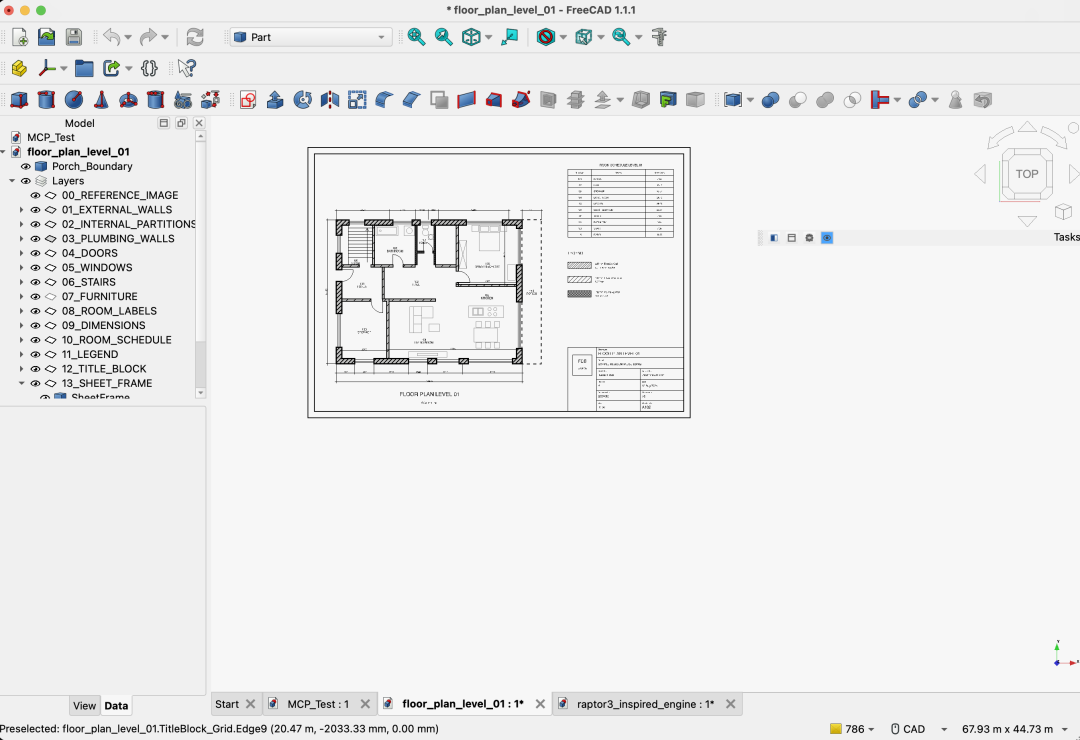This screenshot has width=1080, height=740.
Task: Click the Refresh recompute icon
Action: [x=195, y=37]
